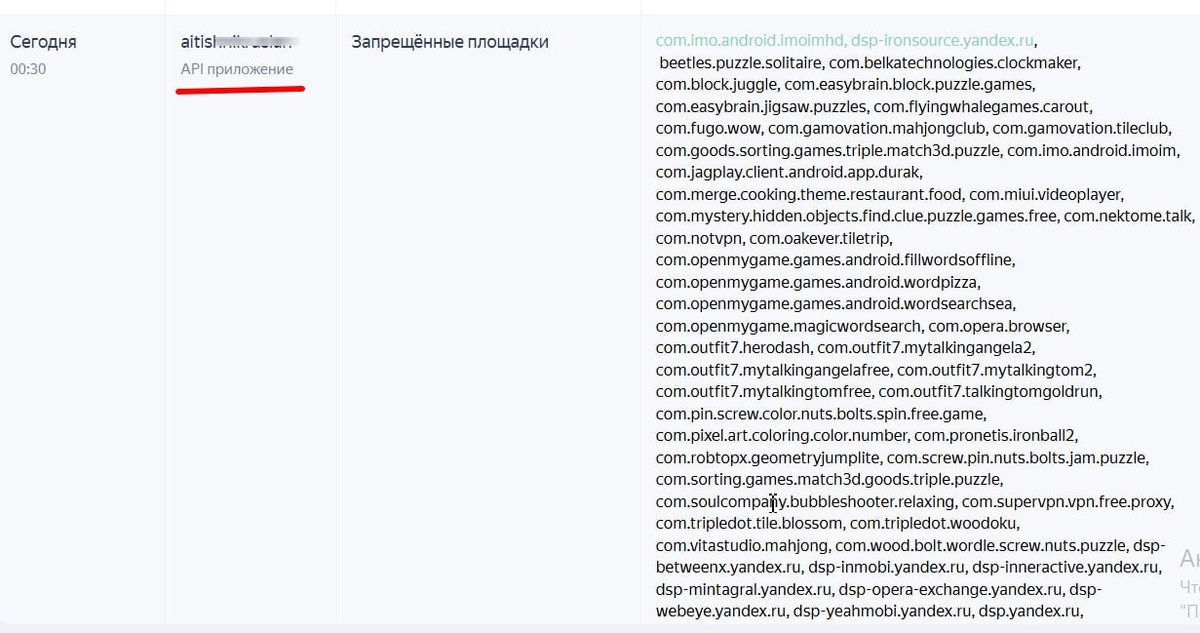Select com.nektome.talk entry
Viewport: 1200px width, 633px height.
click(1128, 216)
